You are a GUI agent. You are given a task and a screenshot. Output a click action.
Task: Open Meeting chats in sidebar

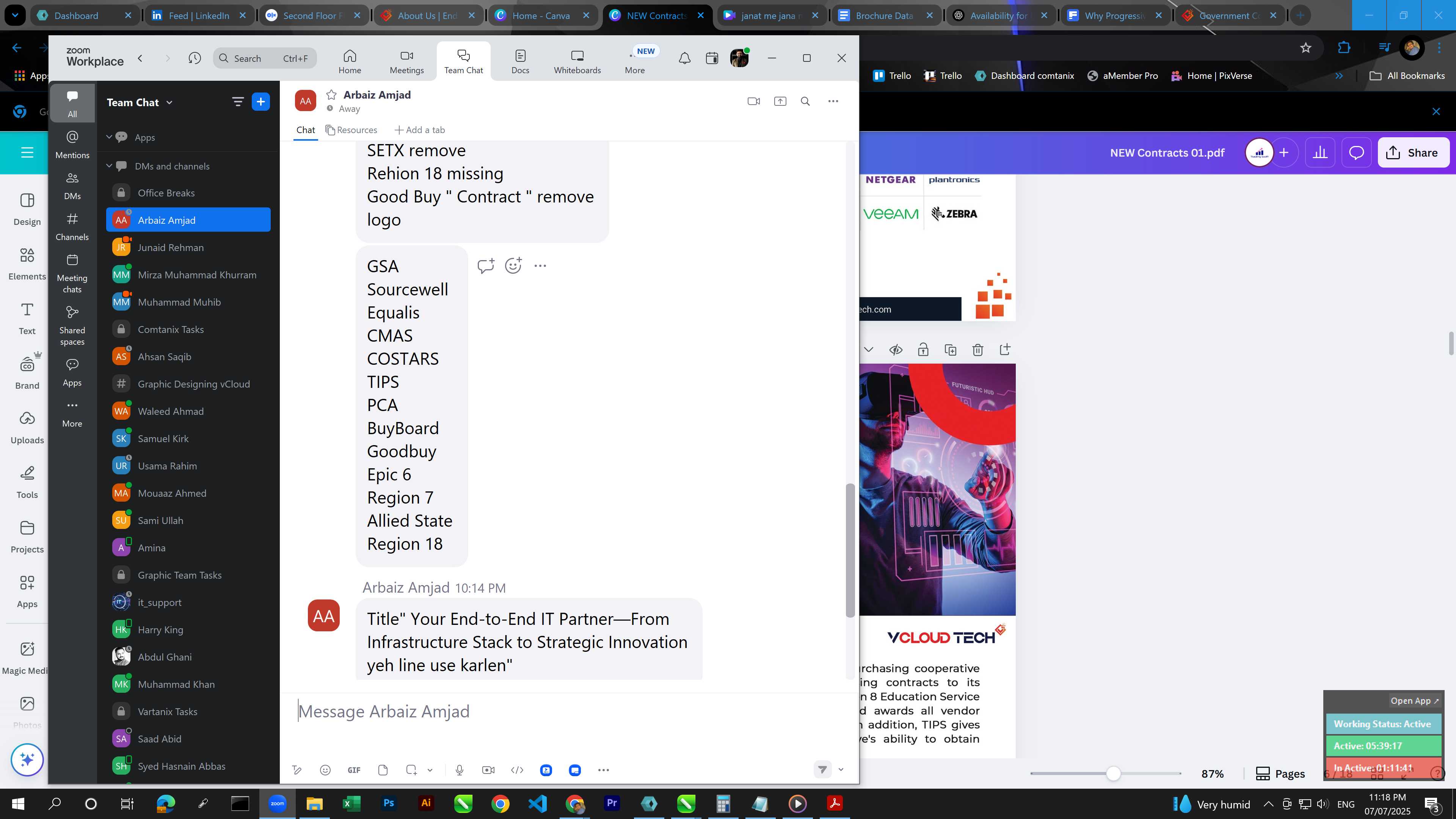72,273
